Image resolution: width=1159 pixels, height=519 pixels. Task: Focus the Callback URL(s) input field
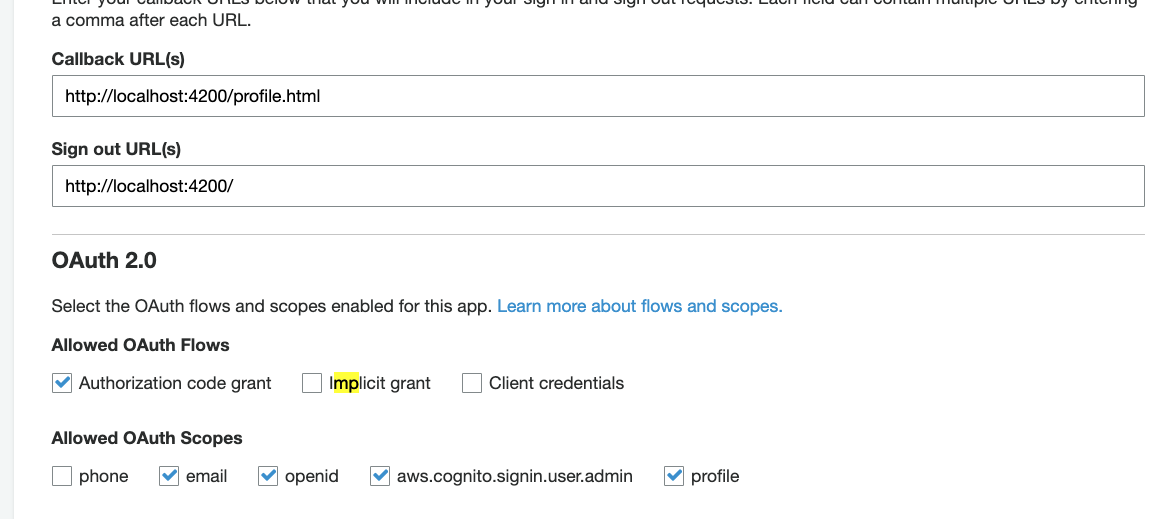coord(597,97)
